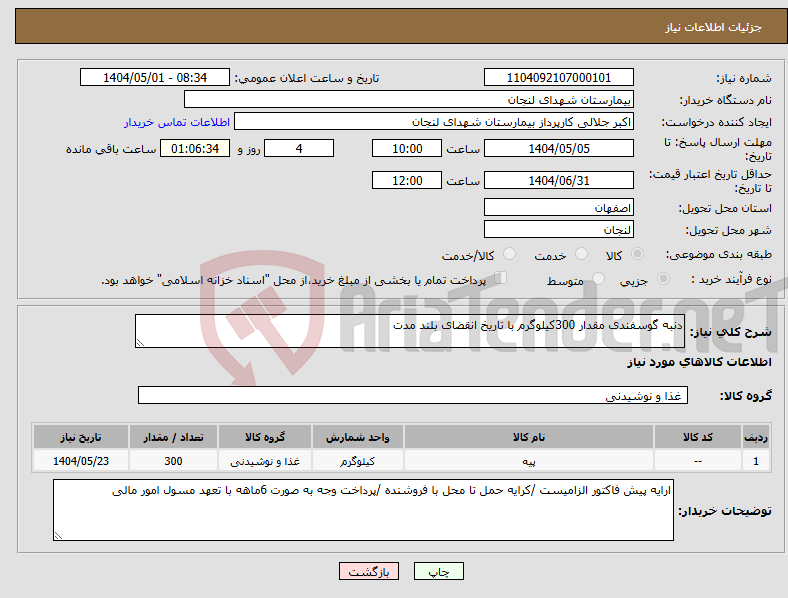Click the توضیحات خریدار notes textarea

(x=363, y=510)
